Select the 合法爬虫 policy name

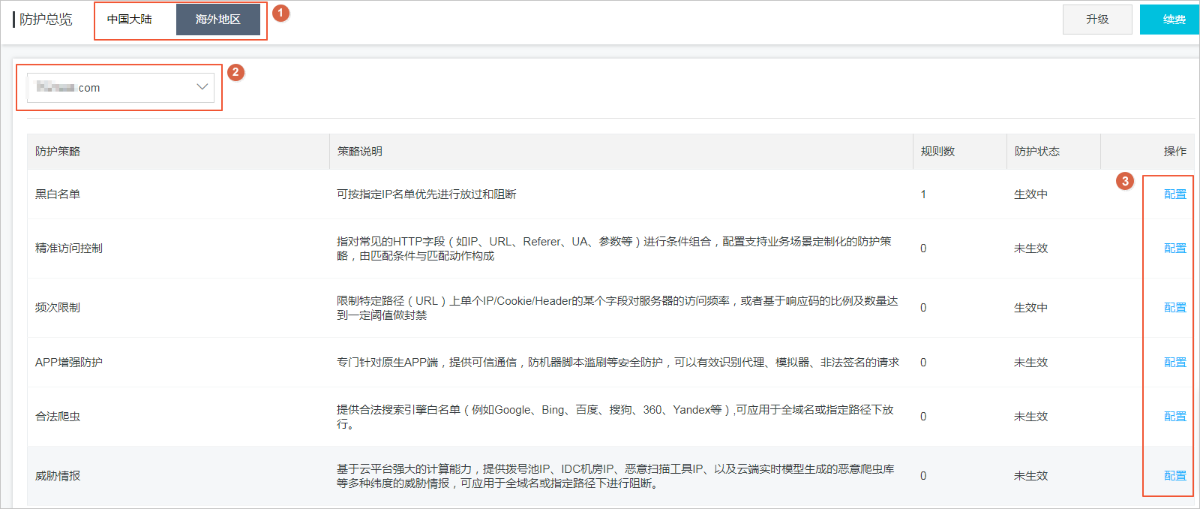tap(57, 416)
